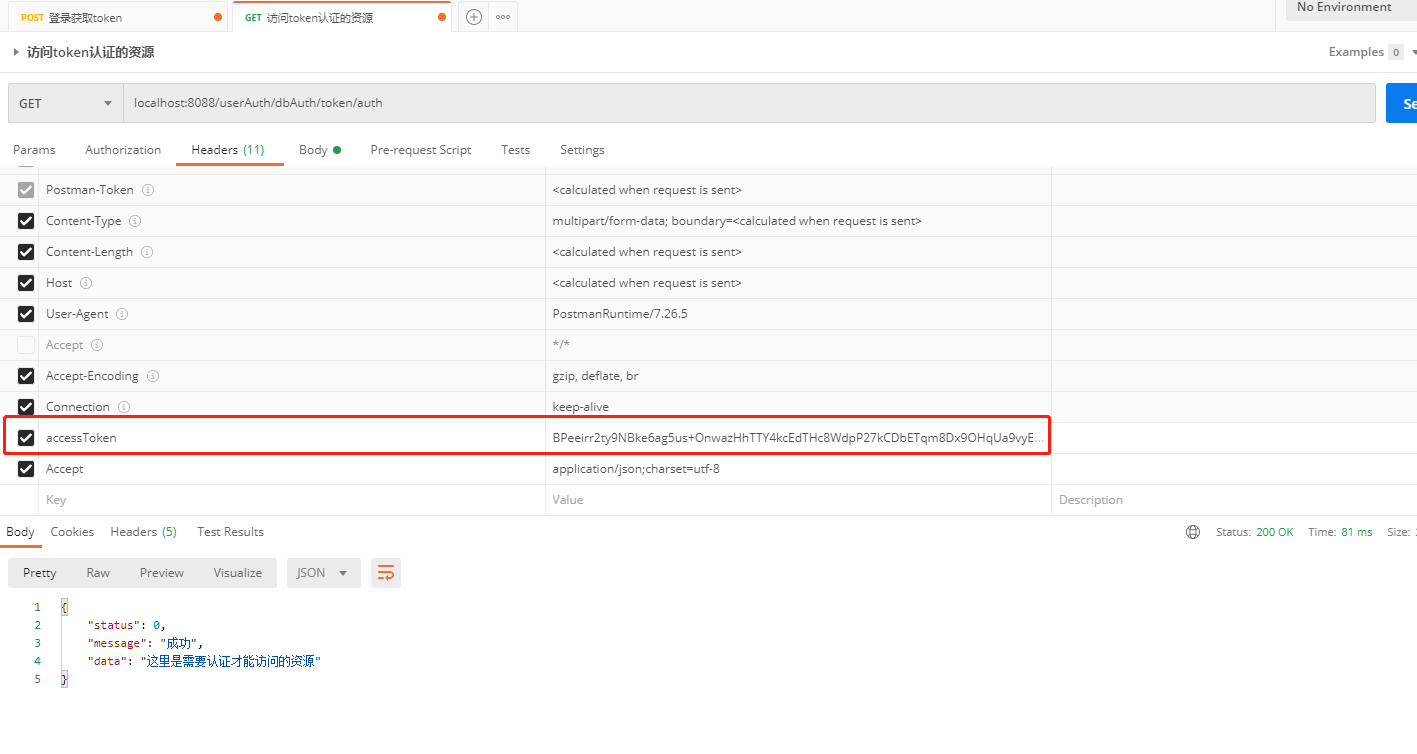The height and width of the screenshot is (754, 1417).
Task: Click the accessToken value cell
Action: pyautogui.click(x=798, y=438)
